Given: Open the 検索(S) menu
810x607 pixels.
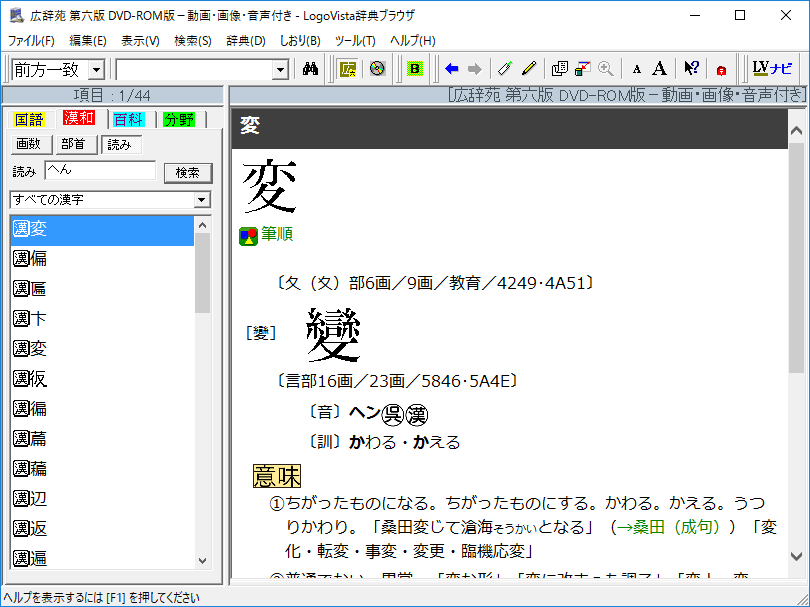Looking at the screenshot, I should [193, 41].
